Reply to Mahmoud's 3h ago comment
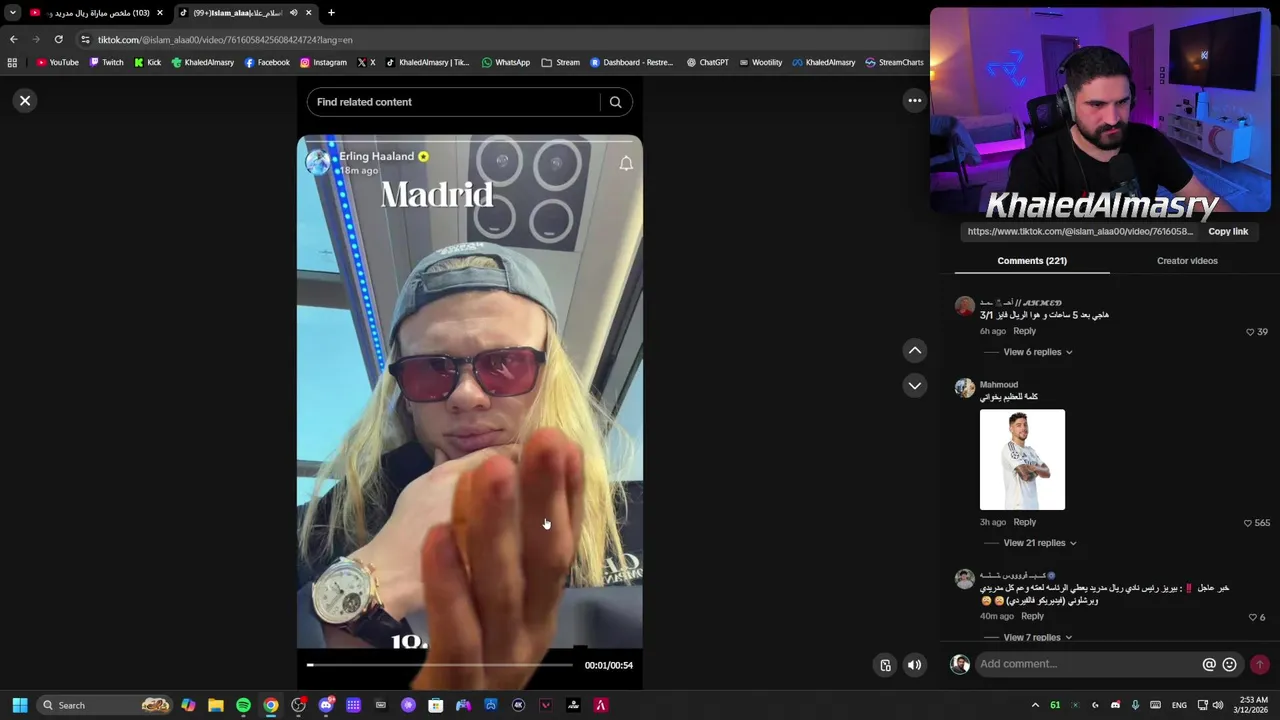This screenshot has width=1280, height=720. tap(1024, 522)
